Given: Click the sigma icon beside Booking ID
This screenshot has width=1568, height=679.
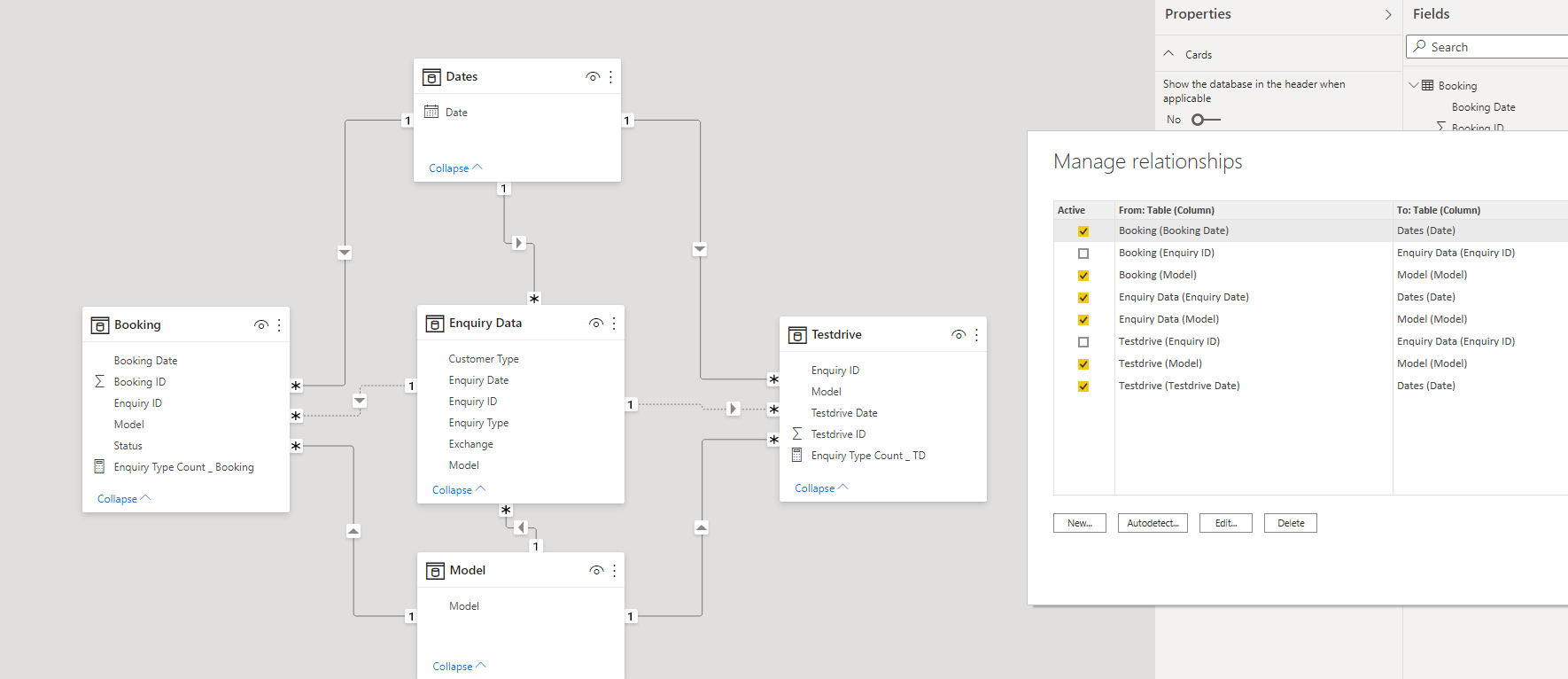Looking at the screenshot, I should (x=99, y=381).
